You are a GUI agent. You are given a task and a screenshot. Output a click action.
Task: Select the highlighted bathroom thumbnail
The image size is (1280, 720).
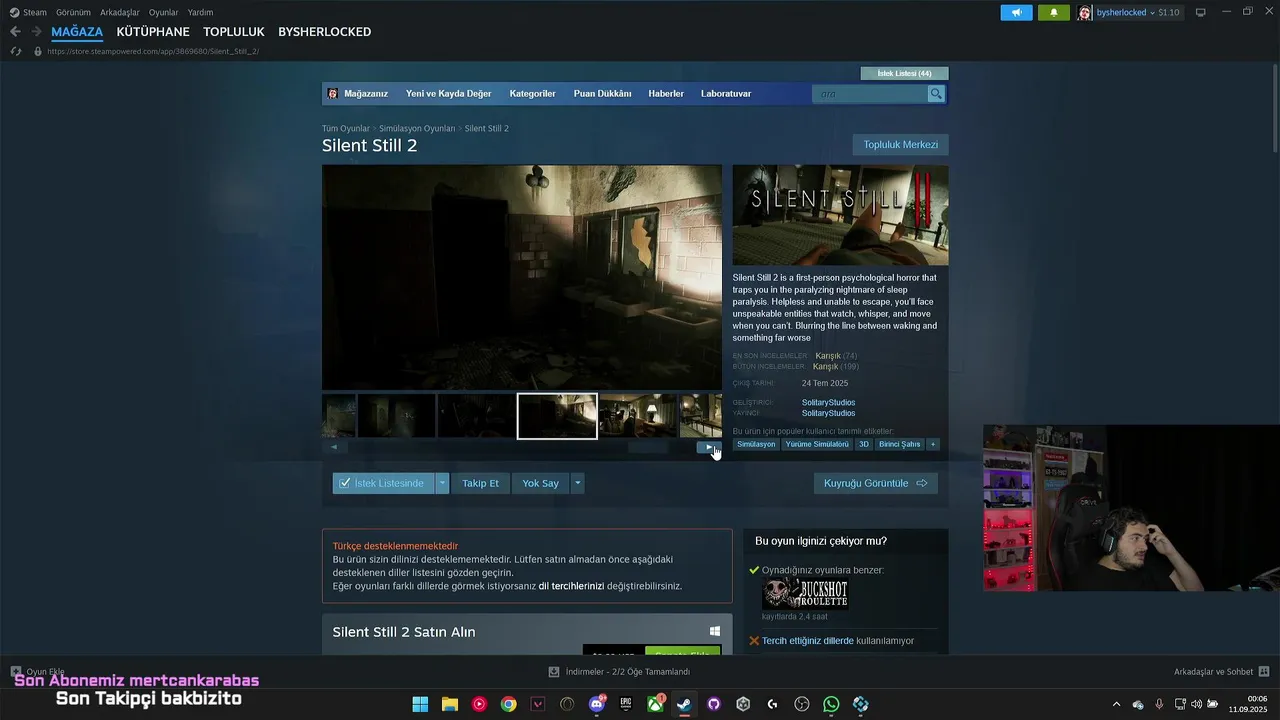click(557, 416)
